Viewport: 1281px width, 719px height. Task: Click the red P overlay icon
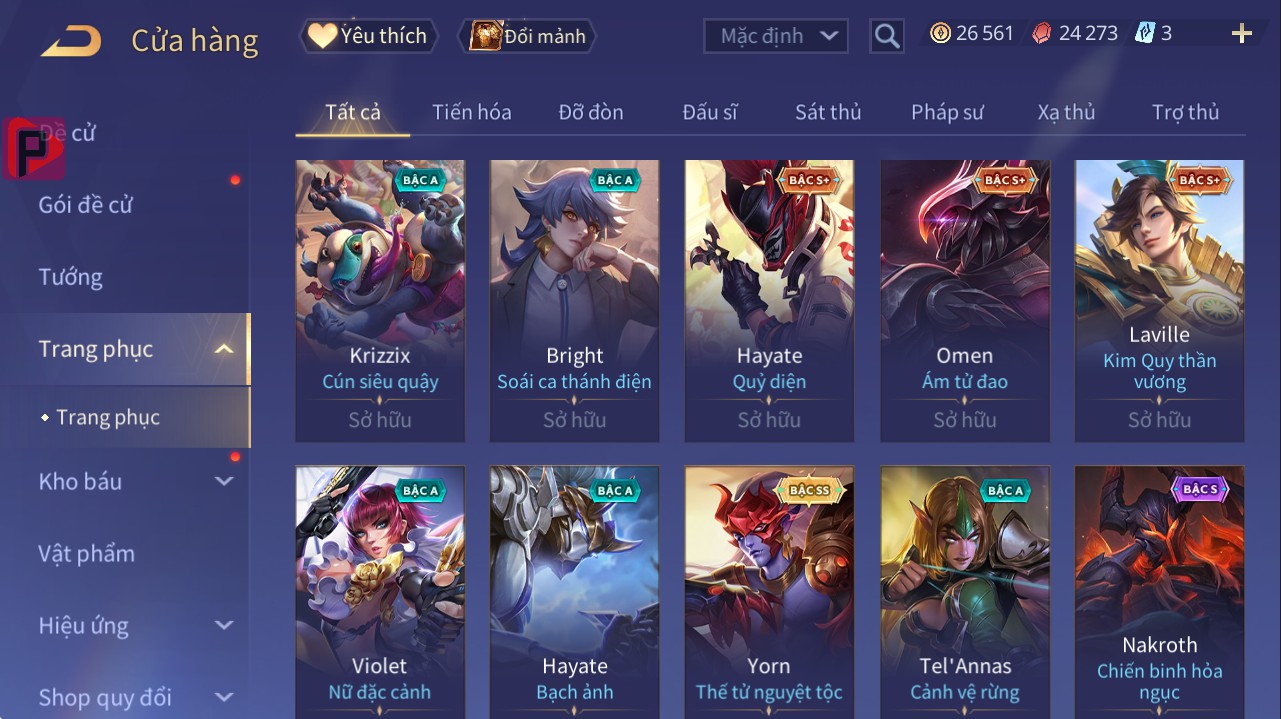pyautogui.click(x=33, y=149)
